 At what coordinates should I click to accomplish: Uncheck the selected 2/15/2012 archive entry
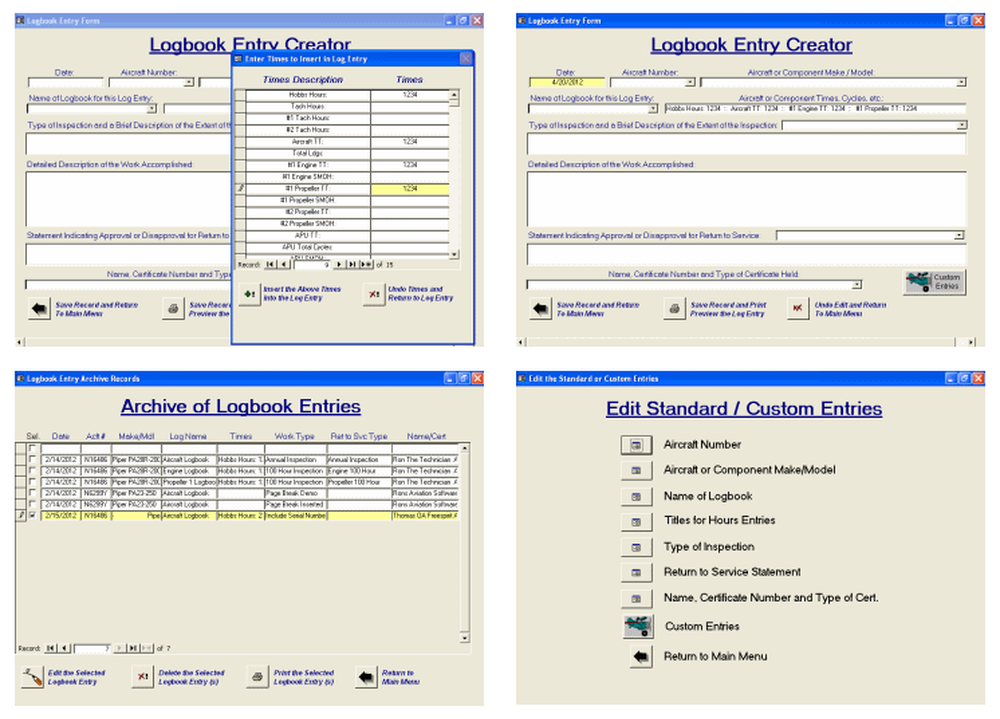click(x=33, y=515)
